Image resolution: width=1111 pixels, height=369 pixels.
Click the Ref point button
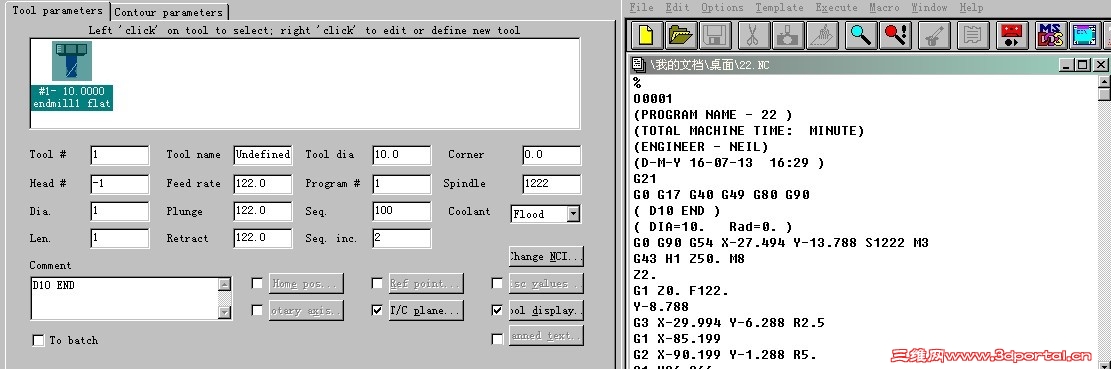pos(426,284)
